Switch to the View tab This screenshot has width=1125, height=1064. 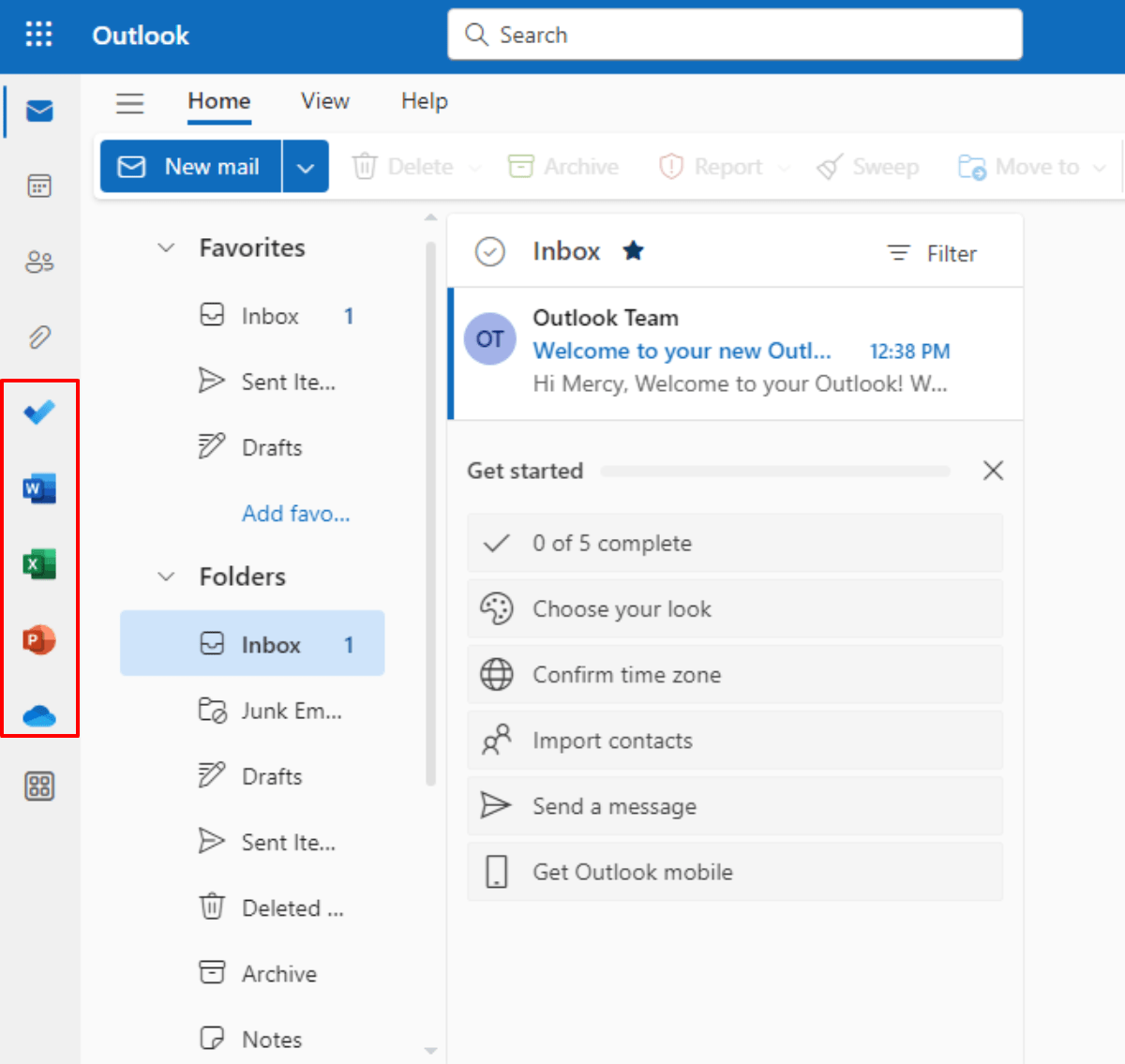tap(324, 101)
